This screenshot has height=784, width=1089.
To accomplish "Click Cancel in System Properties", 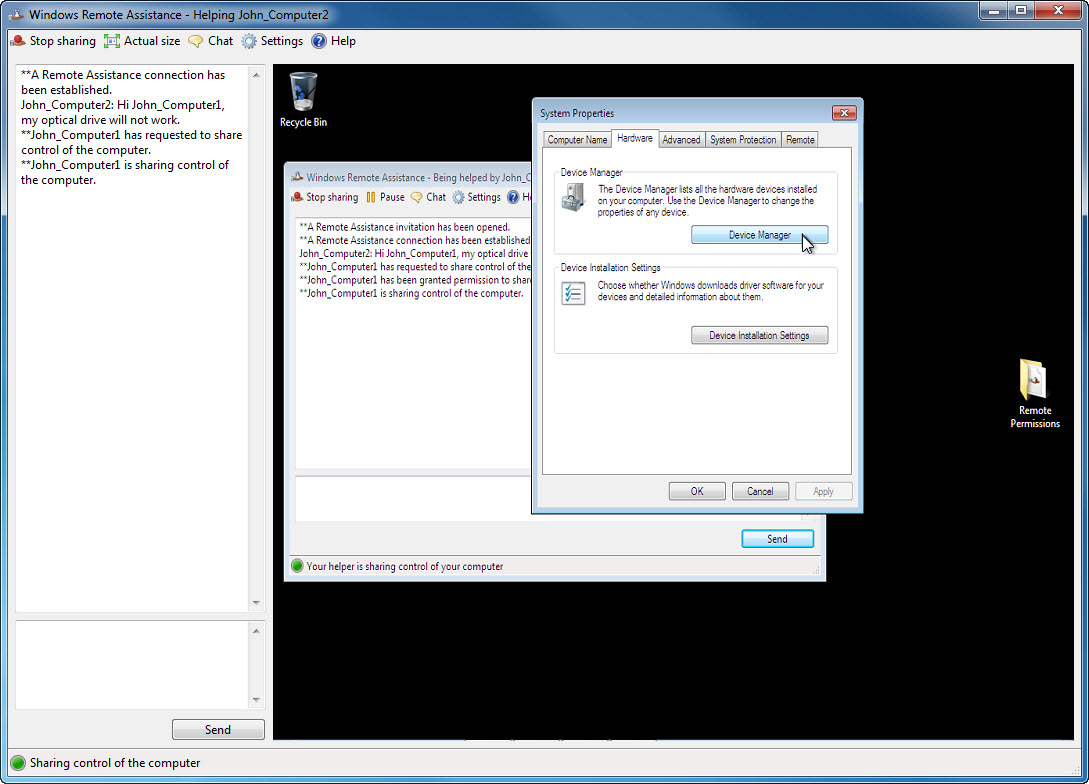I will [760, 491].
